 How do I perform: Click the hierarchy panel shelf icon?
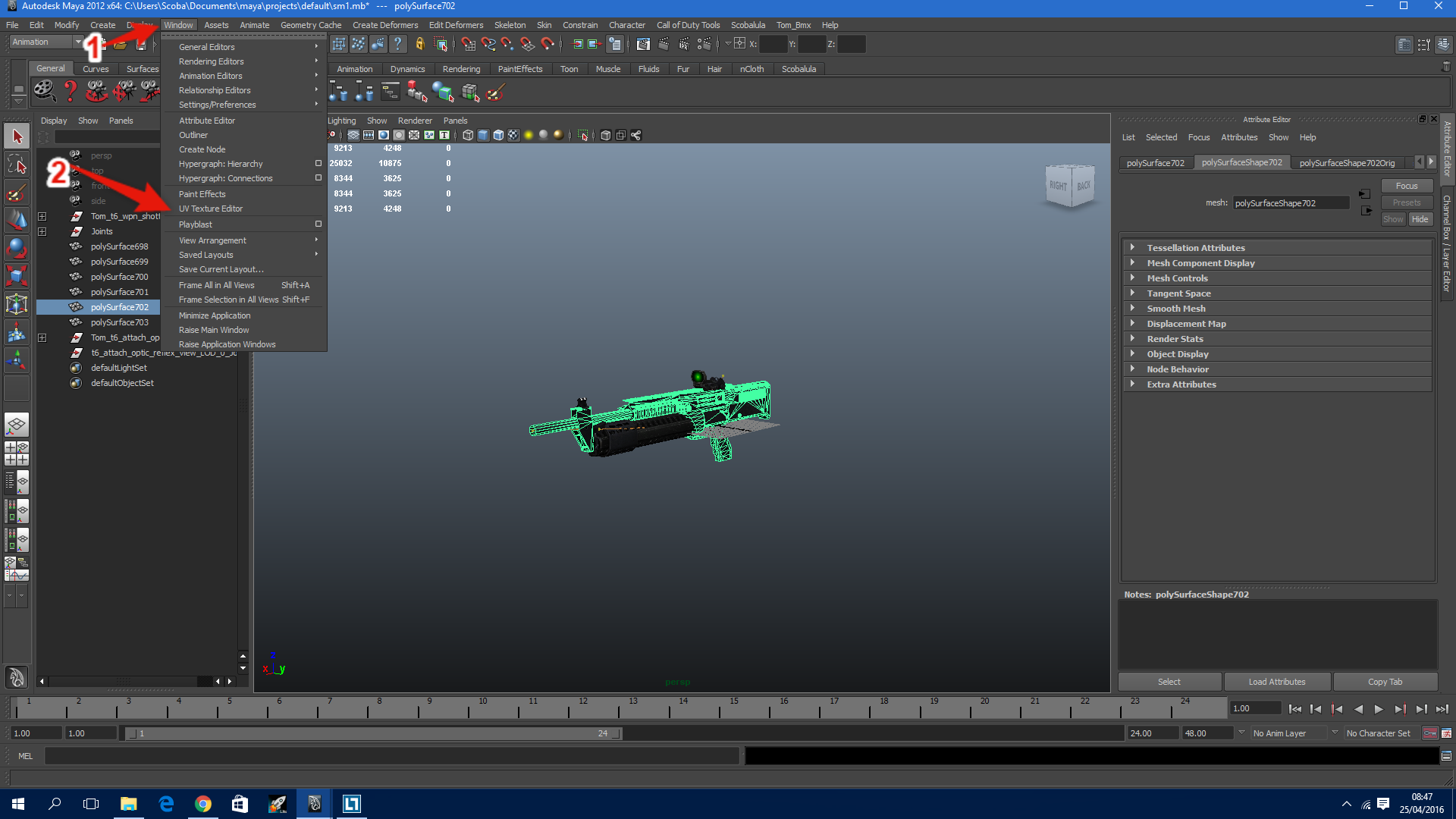click(390, 93)
